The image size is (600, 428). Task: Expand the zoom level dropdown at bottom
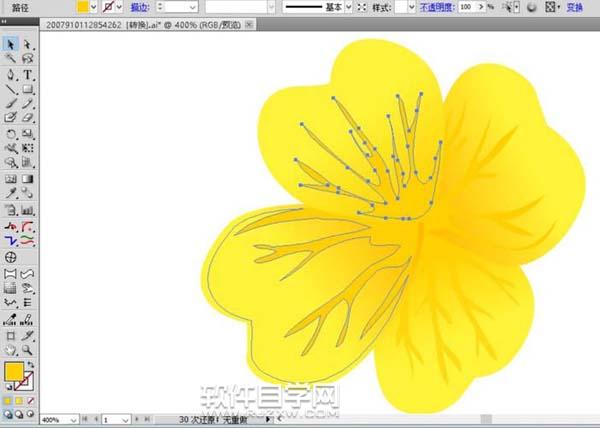tap(74, 420)
